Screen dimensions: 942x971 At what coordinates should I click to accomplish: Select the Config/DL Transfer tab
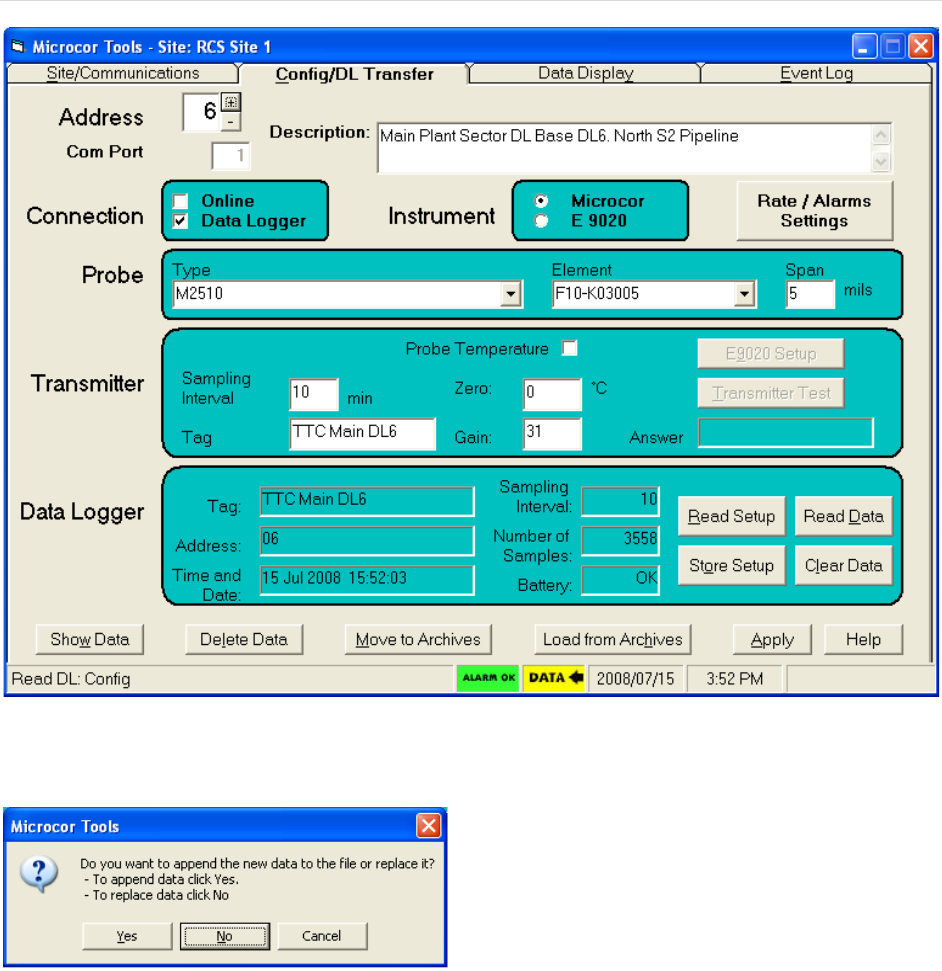coord(354,74)
